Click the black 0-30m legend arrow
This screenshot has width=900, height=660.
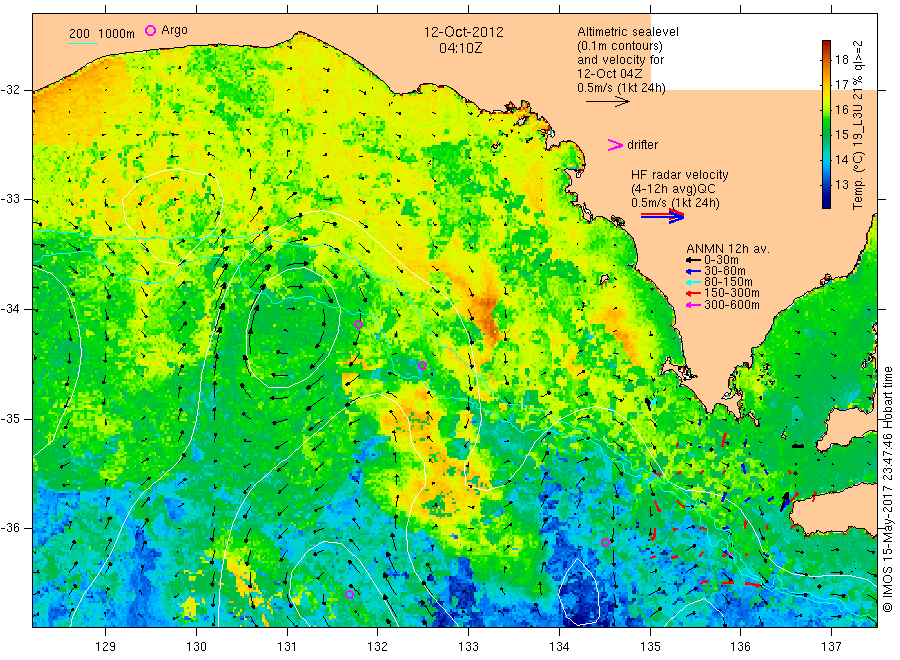[x=693, y=260]
